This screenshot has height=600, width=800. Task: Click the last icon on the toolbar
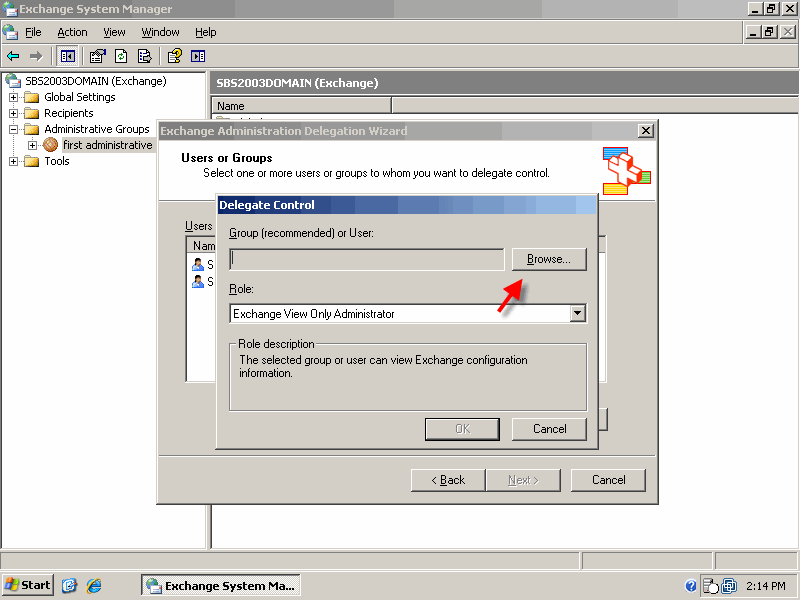tap(198, 56)
